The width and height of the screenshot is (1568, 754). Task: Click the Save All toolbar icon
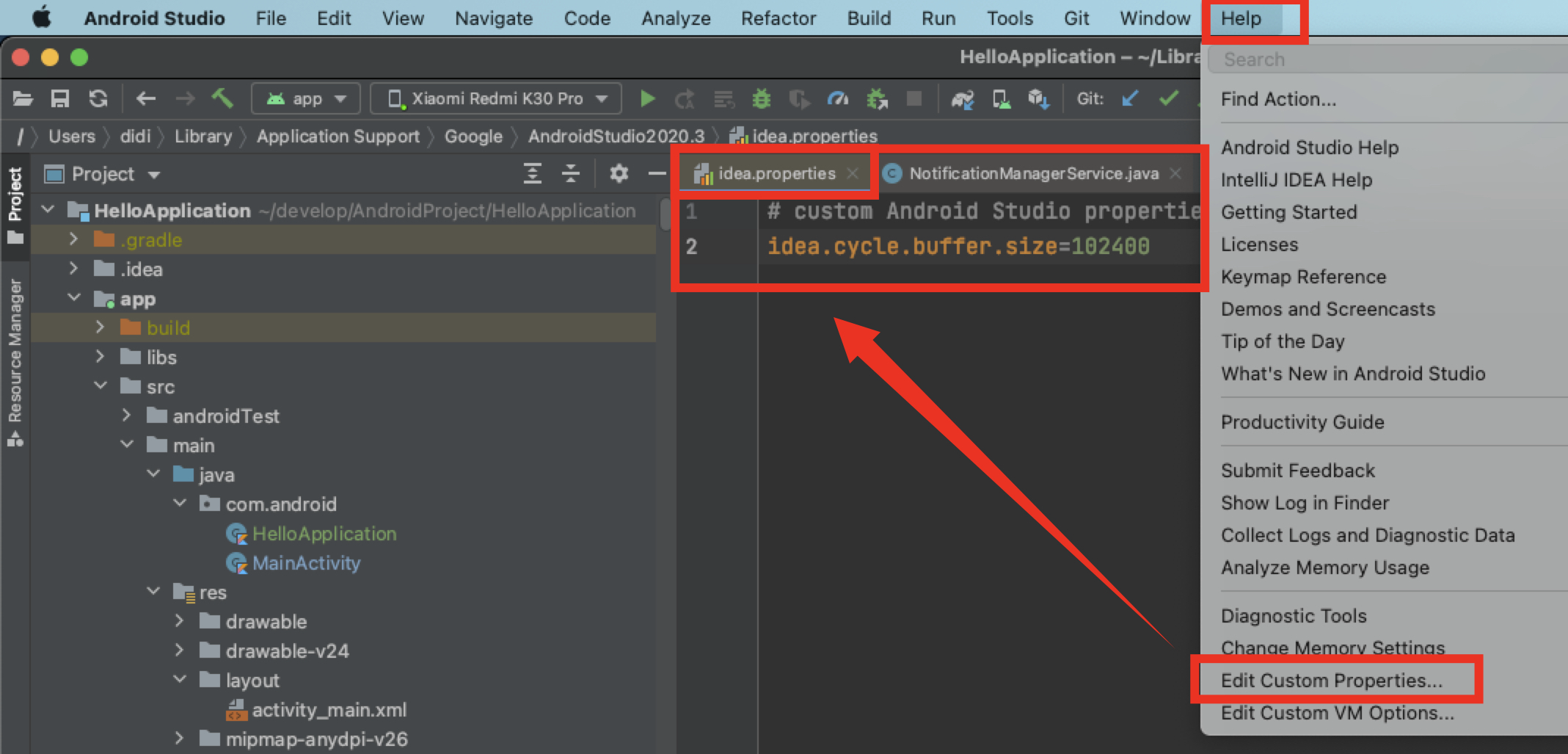tap(60, 98)
